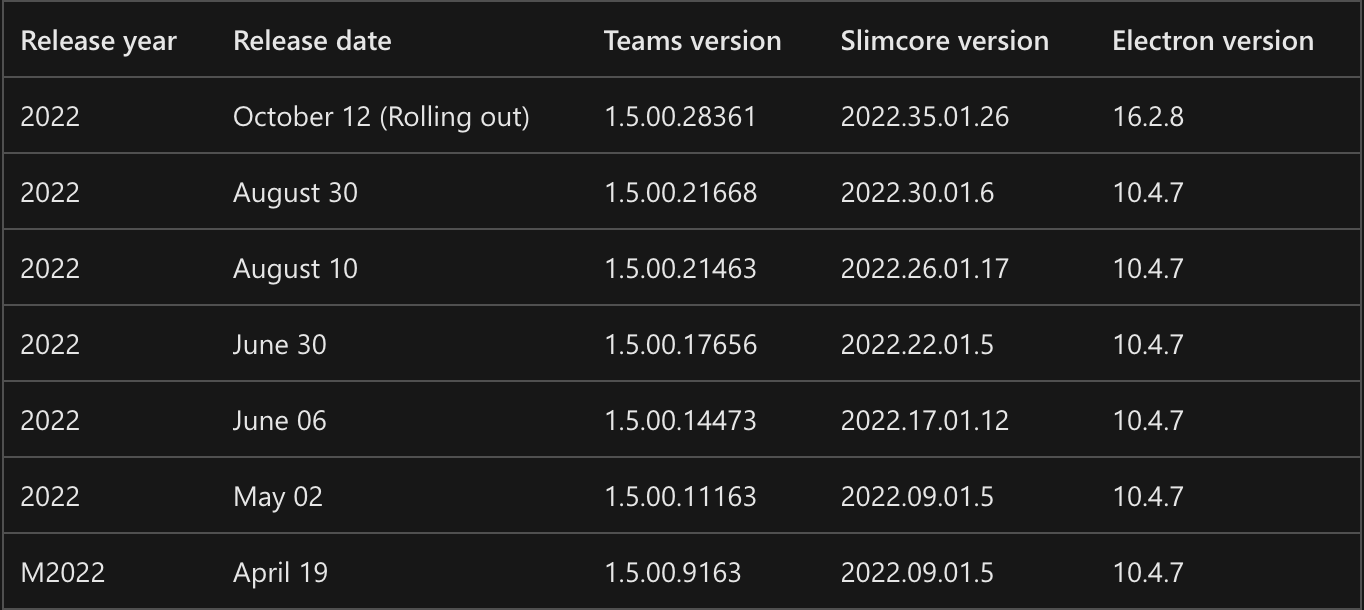
Task: Click Teams version 1.5.00.17656
Action: click(680, 345)
